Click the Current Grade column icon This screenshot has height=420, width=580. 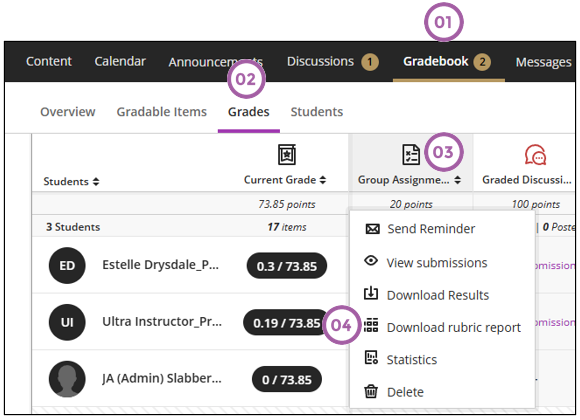pos(287,154)
